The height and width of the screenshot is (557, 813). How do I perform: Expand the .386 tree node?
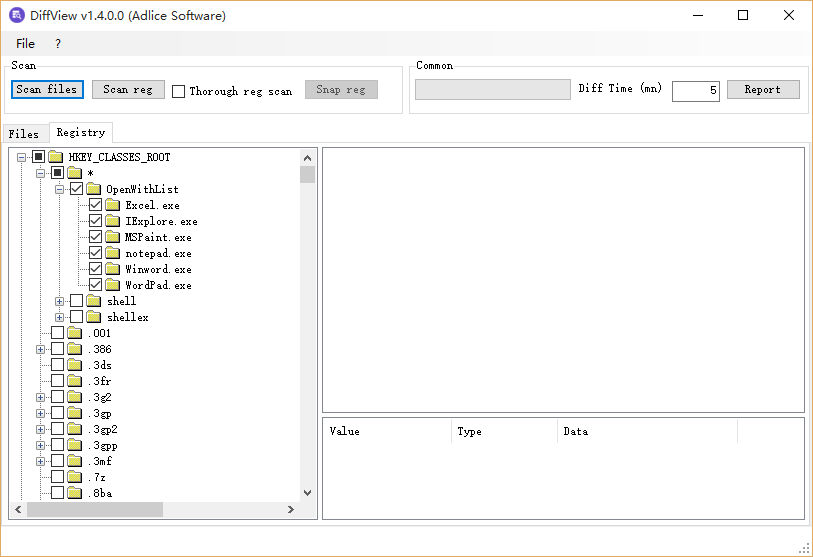click(x=40, y=350)
